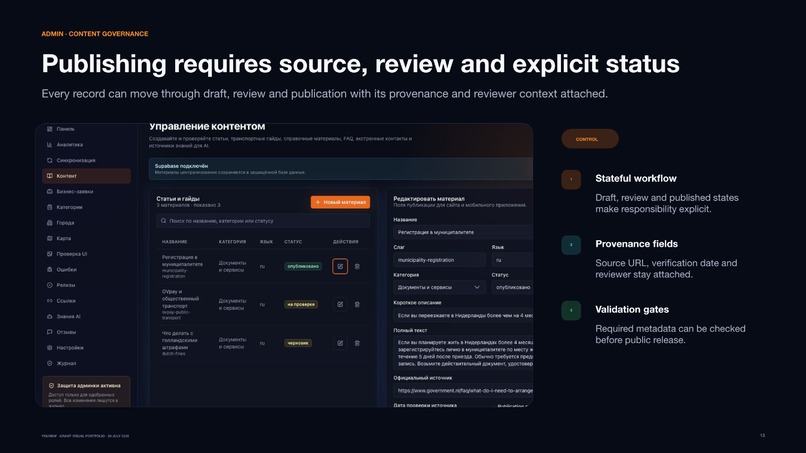
Task: Click the Статьи и гайды heading
Action: pos(178,198)
